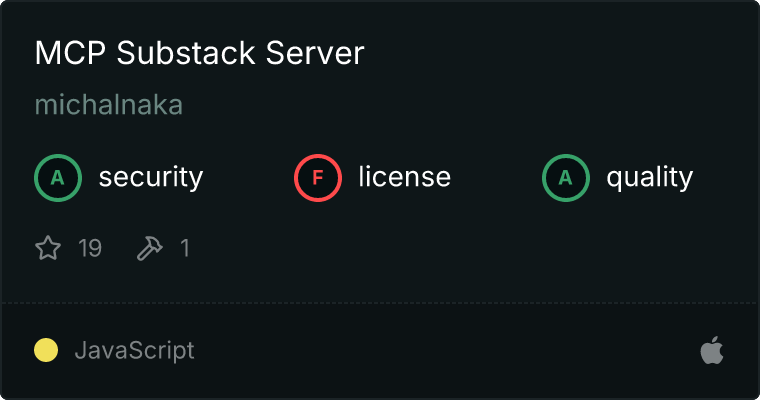Click the Apple logo platform icon
Image resolution: width=760 pixels, height=400 pixels.
[711, 351]
